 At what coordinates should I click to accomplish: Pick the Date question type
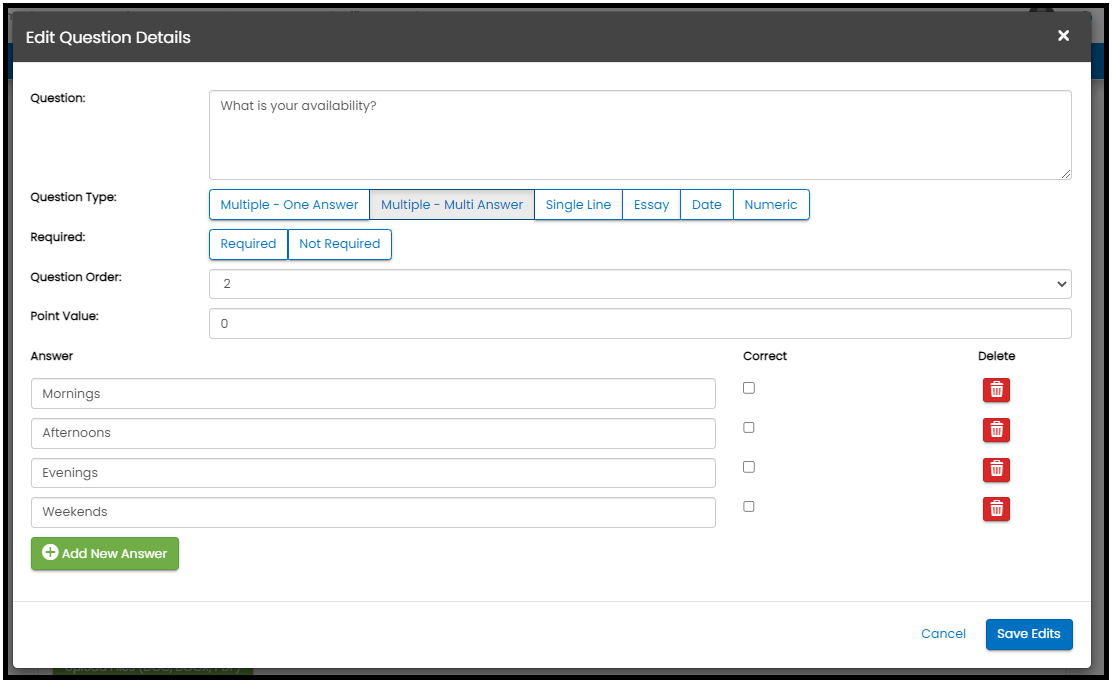706,205
